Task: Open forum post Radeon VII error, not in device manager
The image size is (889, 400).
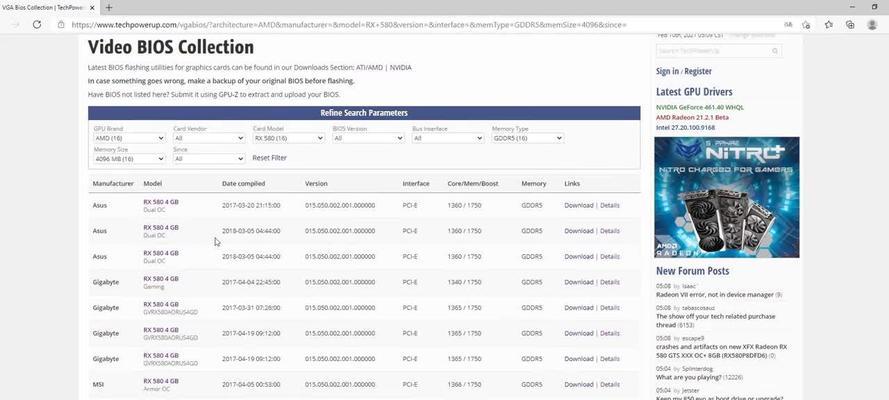Action: (x=714, y=295)
